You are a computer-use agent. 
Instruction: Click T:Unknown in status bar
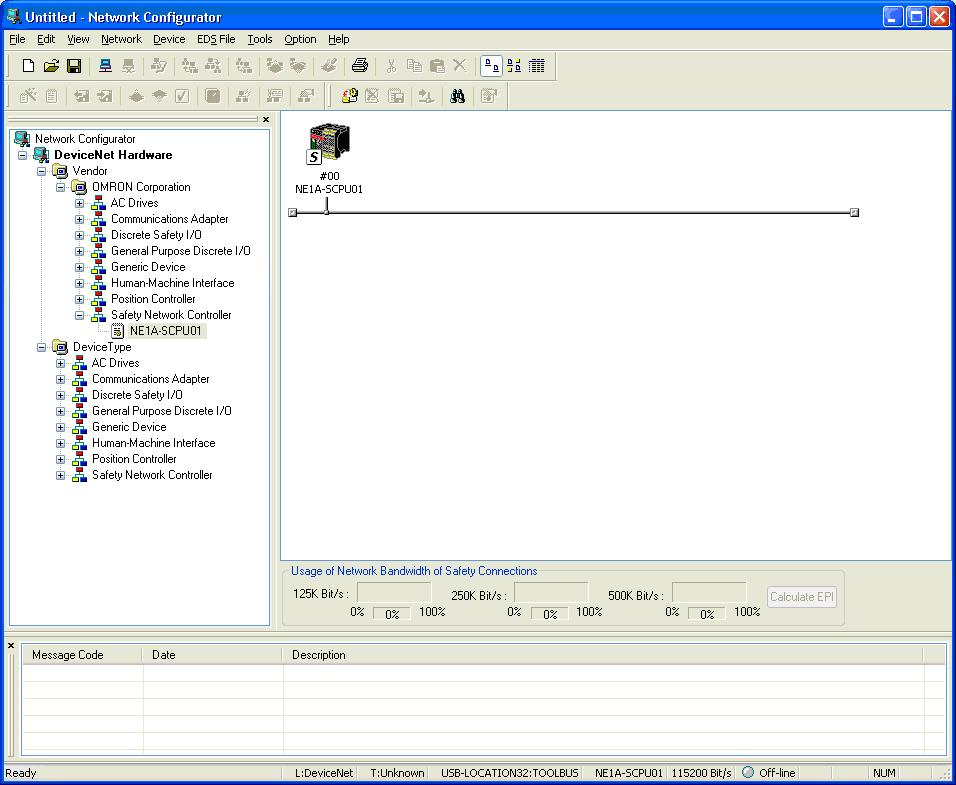click(398, 773)
